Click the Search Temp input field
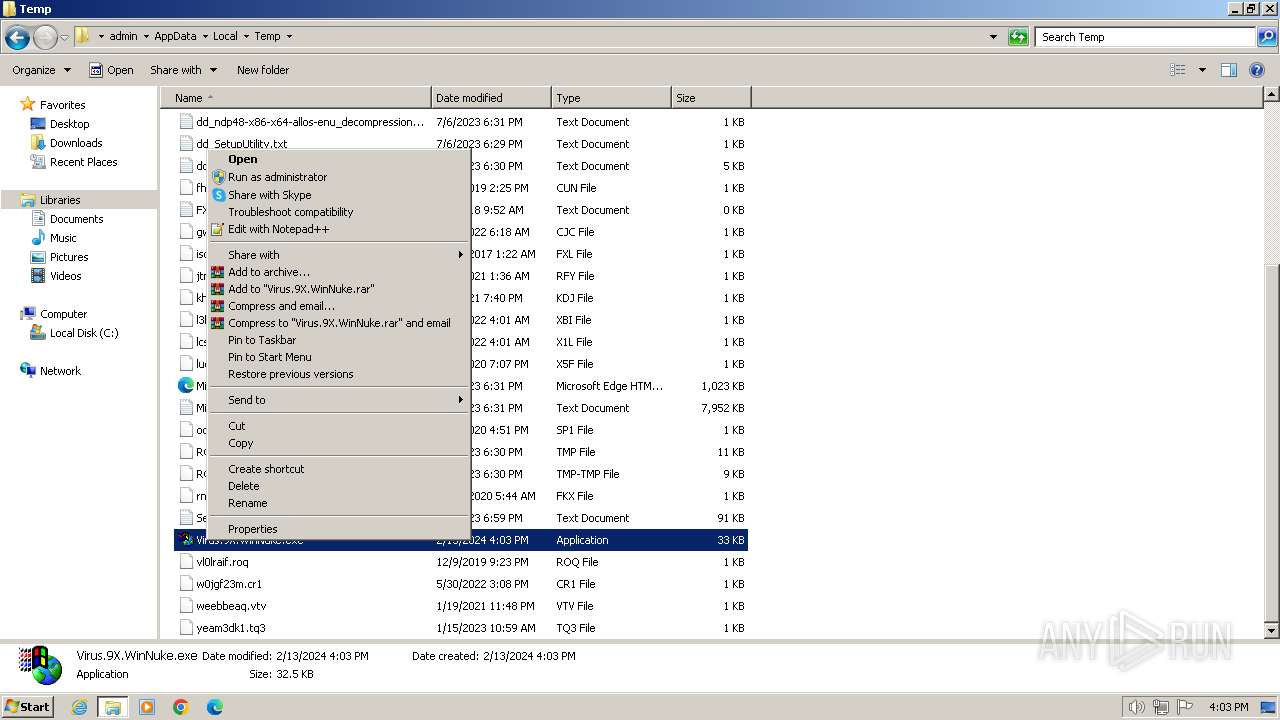Image resolution: width=1280 pixels, height=720 pixels. [x=1146, y=37]
